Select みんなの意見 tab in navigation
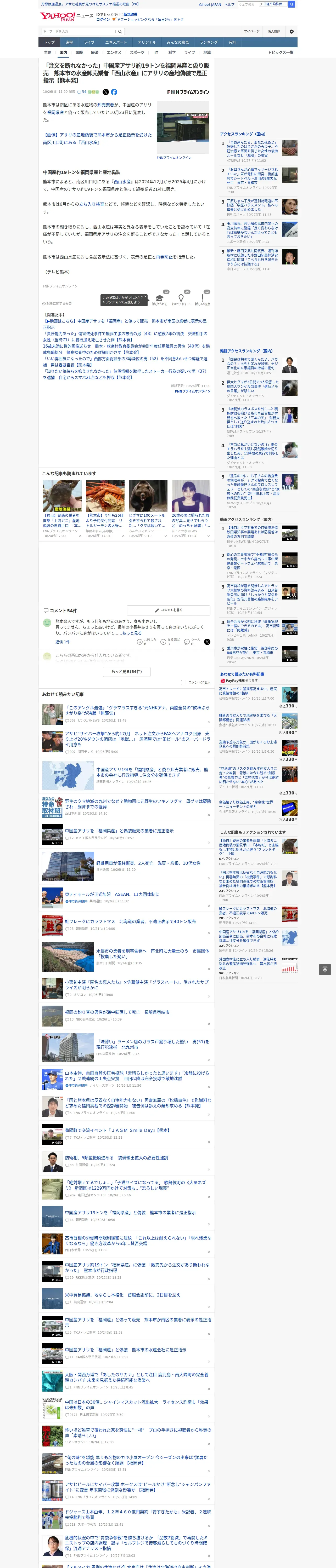This screenshot has height=1568, width=336. point(177,42)
